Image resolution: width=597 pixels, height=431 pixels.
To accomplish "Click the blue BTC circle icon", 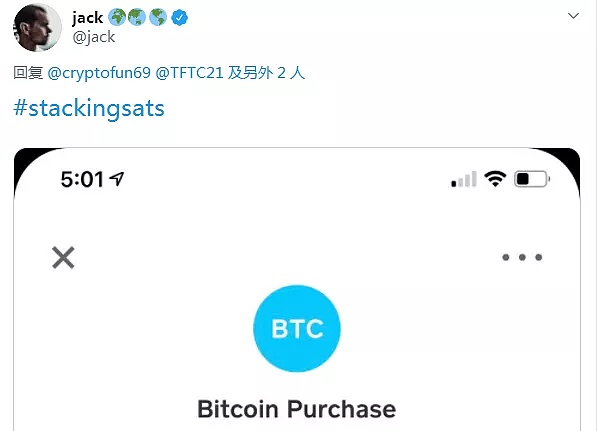I will point(297,328).
